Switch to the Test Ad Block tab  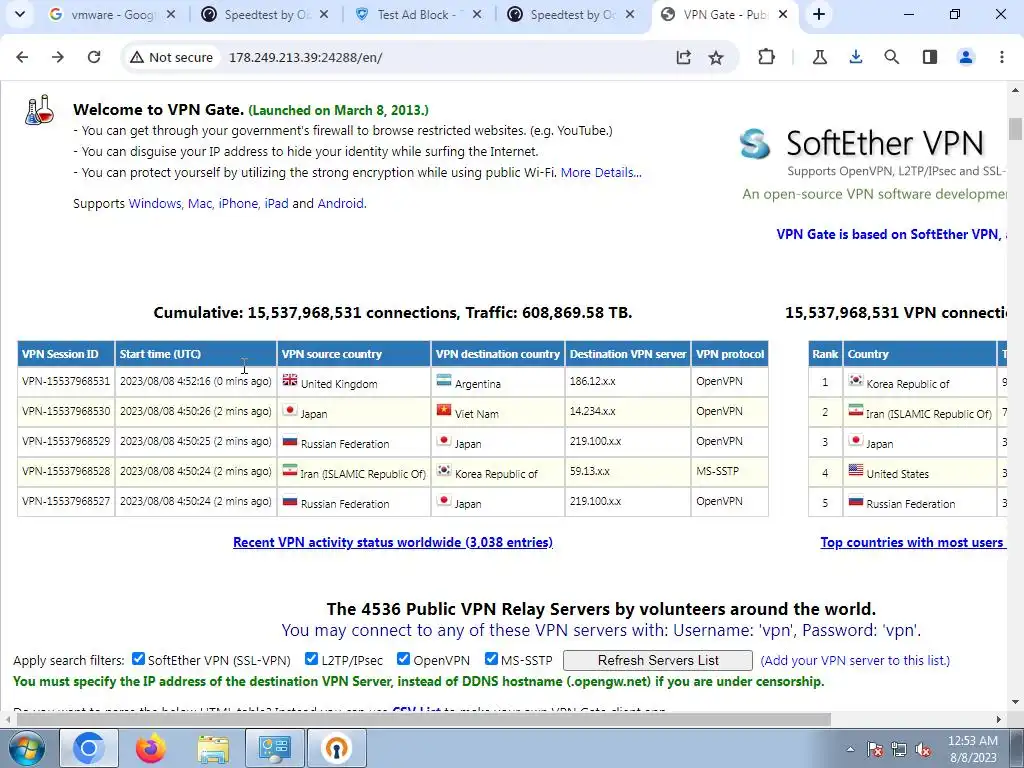[418, 14]
